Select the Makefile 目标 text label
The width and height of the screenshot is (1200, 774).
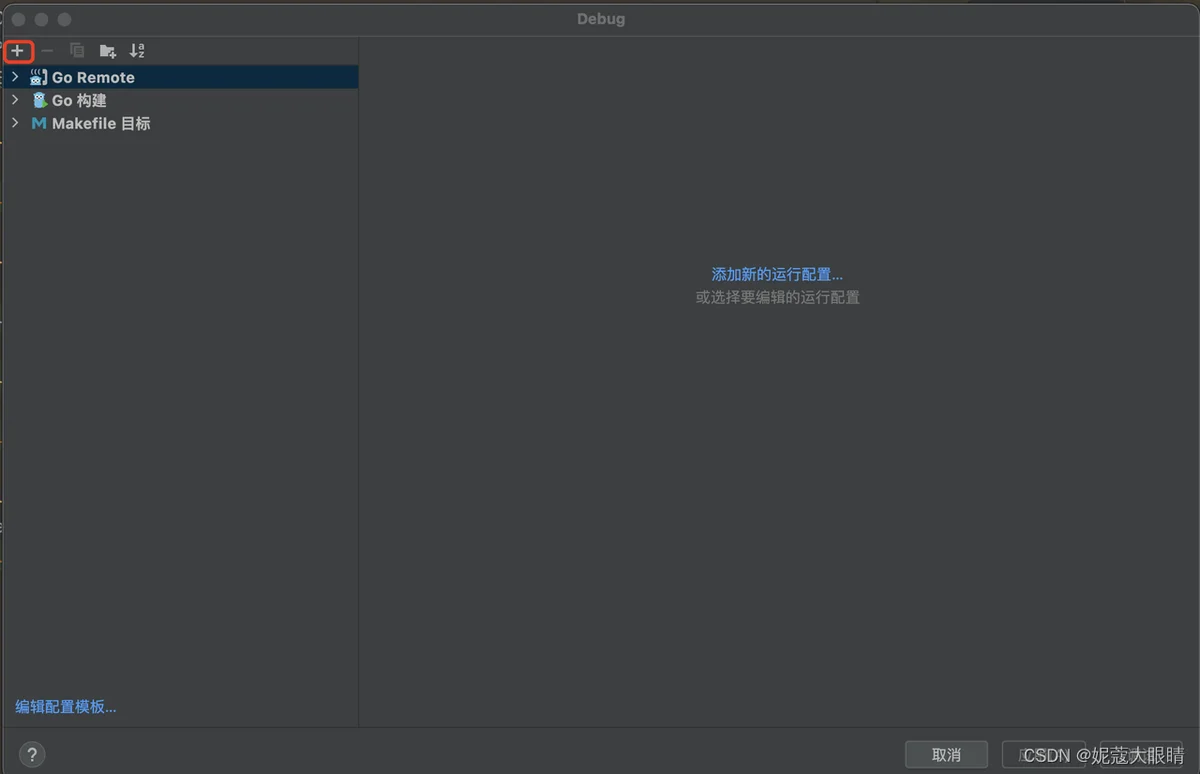pos(101,124)
